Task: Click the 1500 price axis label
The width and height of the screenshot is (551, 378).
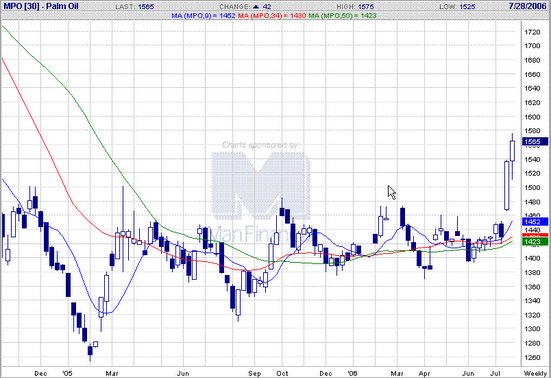Action: 532,188
